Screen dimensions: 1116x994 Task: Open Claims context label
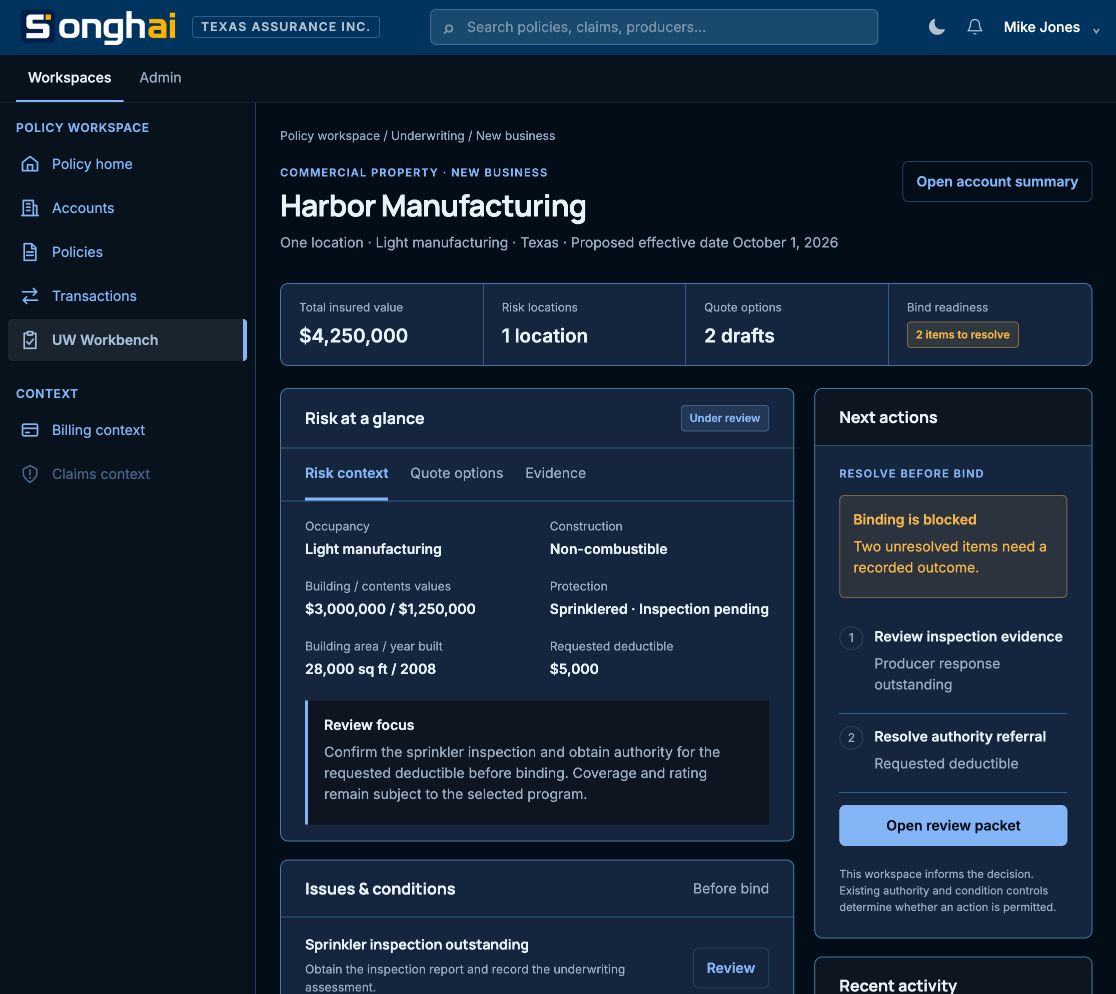click(100, 474)
